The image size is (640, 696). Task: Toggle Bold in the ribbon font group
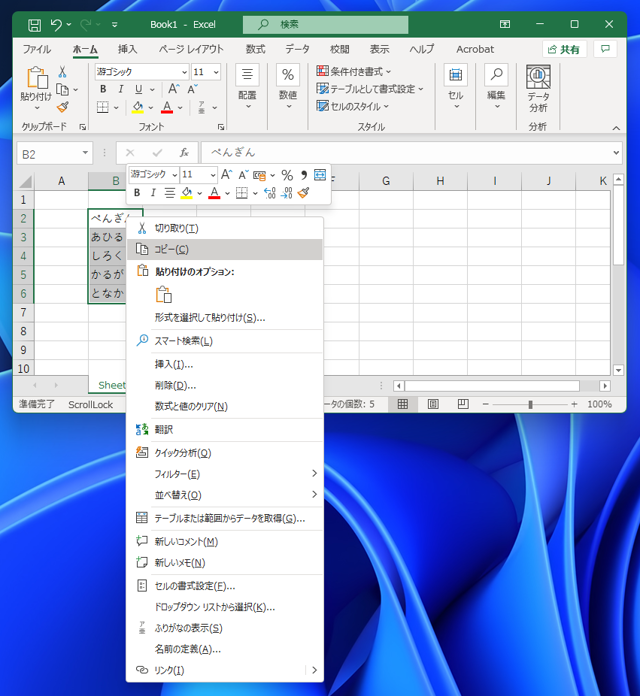pos(102,89)
